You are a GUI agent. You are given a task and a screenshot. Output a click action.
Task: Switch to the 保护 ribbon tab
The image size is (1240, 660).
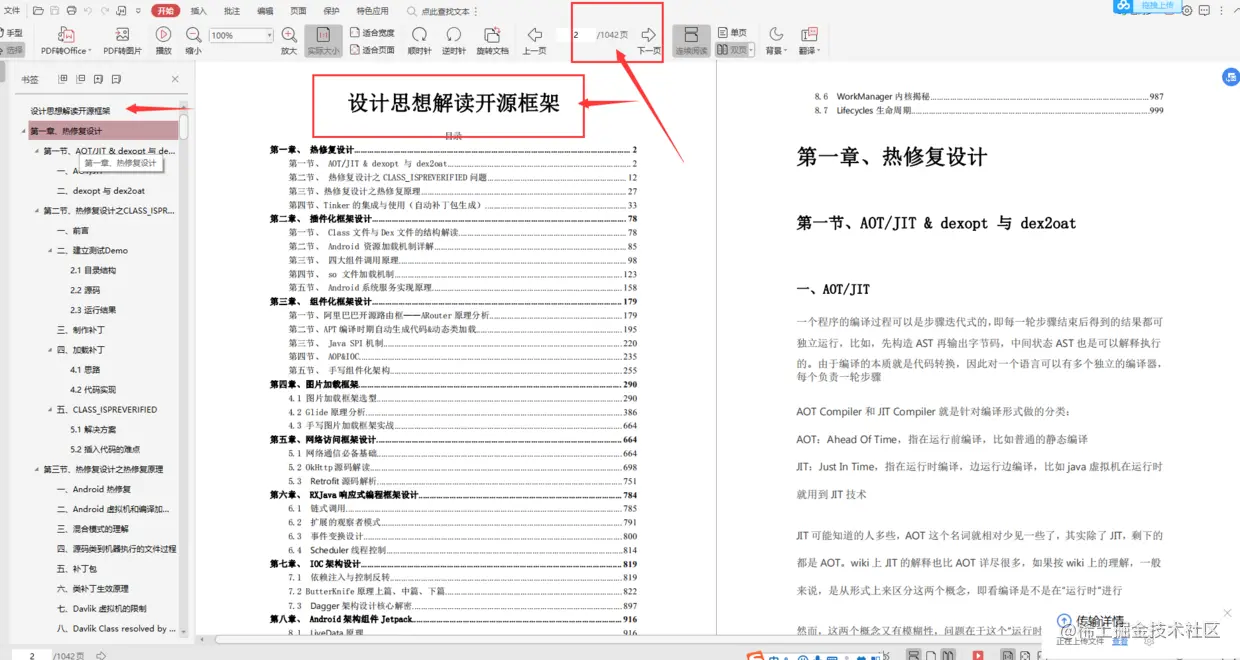(331, 11)
